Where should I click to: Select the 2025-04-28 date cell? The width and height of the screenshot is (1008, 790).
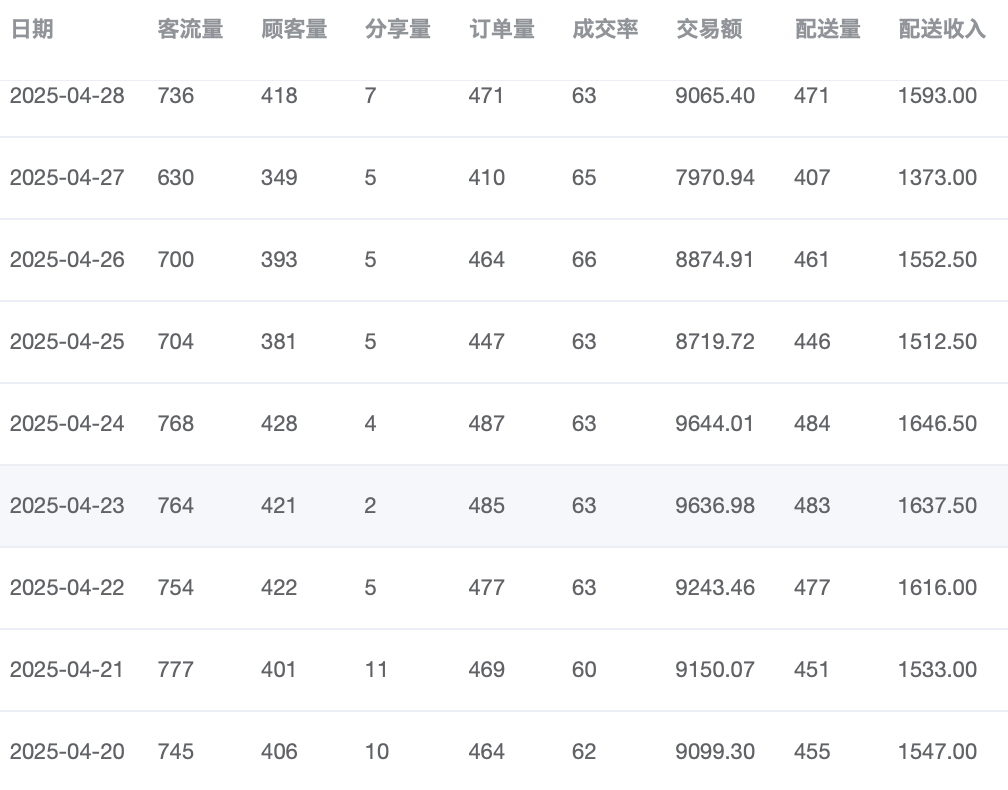pyautogui.click(x=67, y=96)
